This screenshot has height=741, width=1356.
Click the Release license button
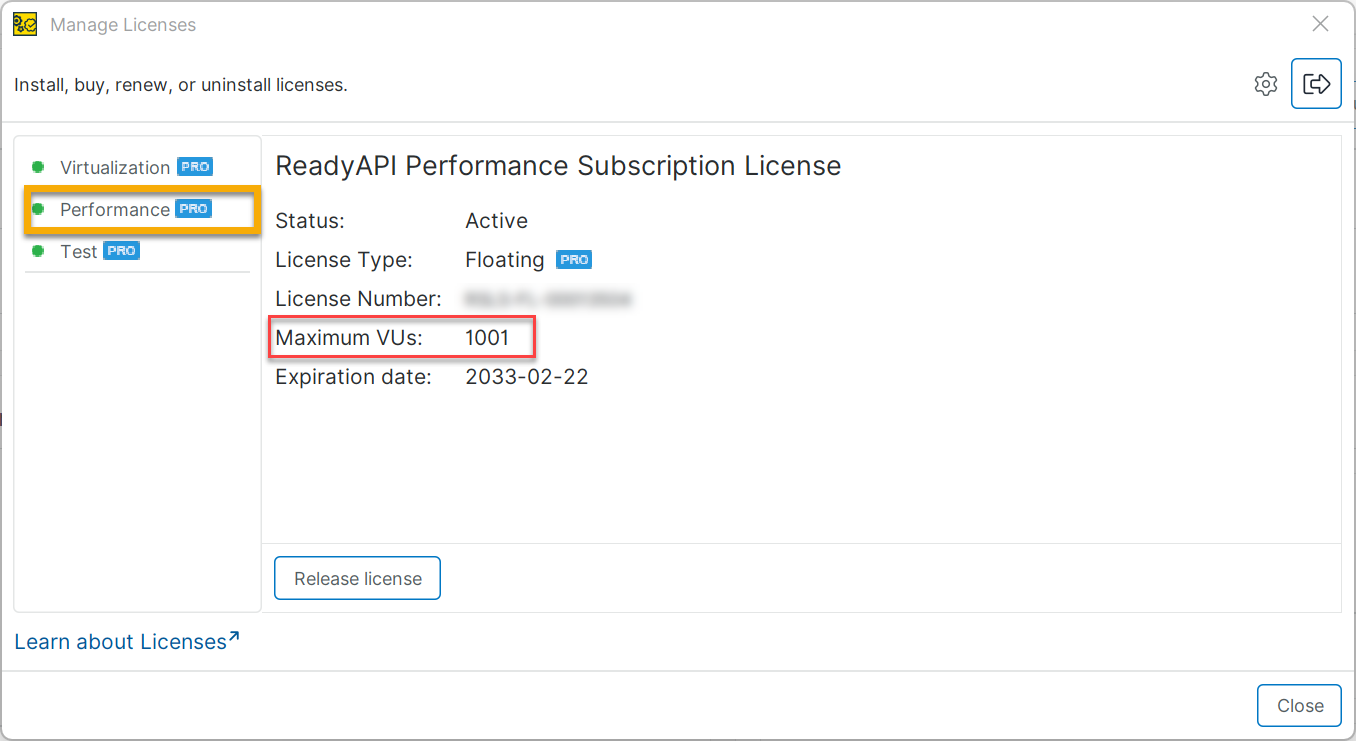(358, 578)
